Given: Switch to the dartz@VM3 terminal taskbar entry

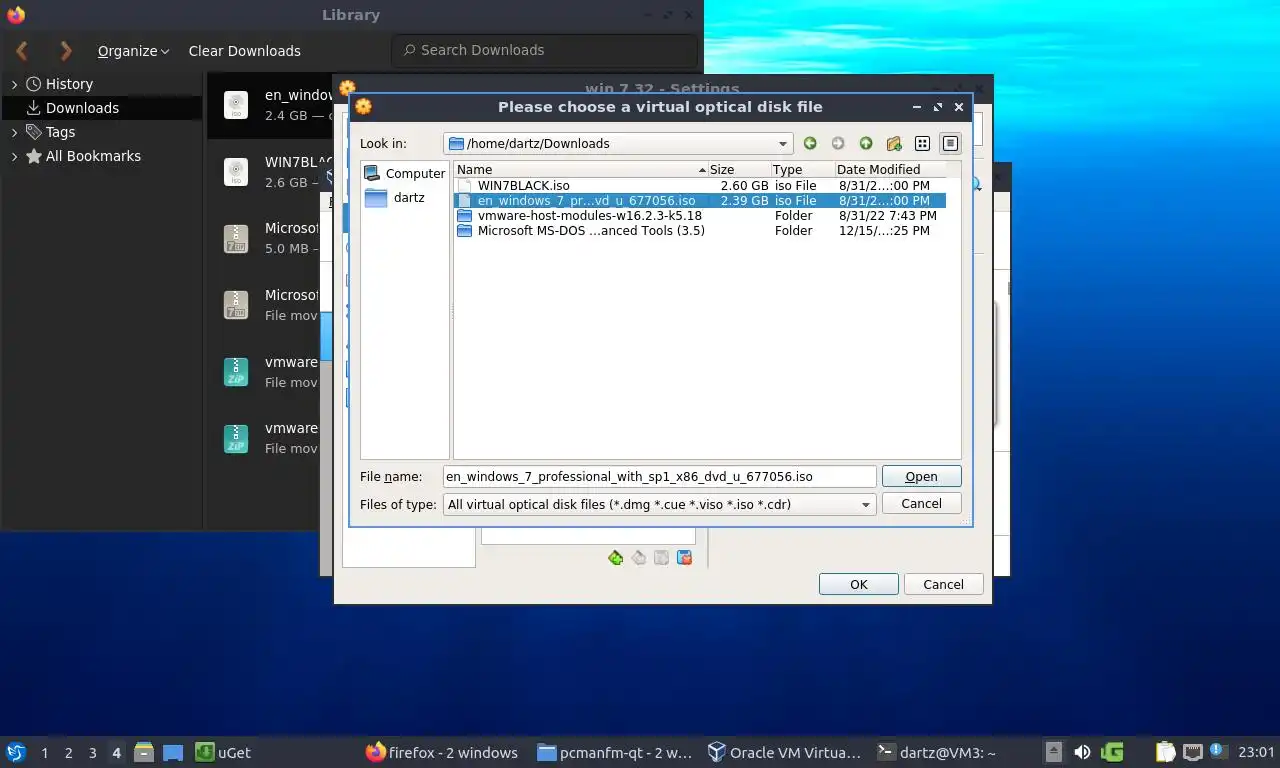Looking at the screenshot, I should pyautogui.click(x=935, y=752).
